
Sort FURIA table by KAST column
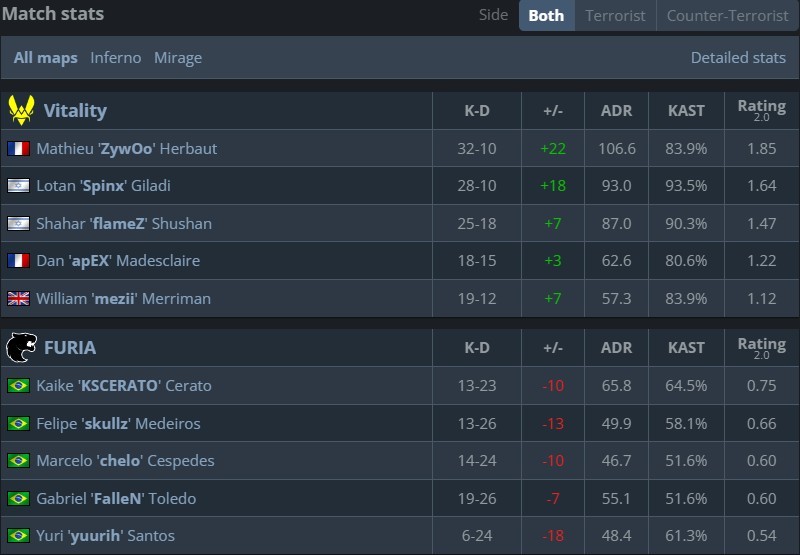tap(687, 348)
